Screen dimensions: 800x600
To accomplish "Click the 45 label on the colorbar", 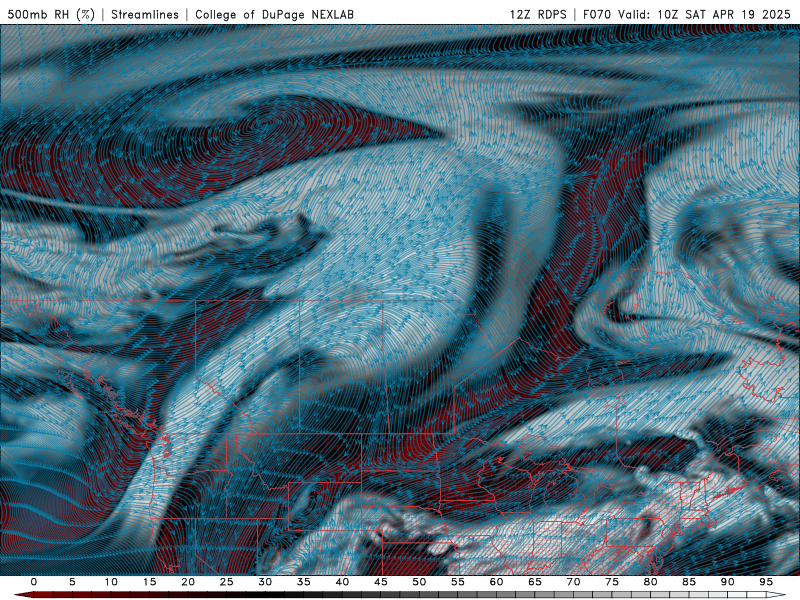I will click(381, 582).
